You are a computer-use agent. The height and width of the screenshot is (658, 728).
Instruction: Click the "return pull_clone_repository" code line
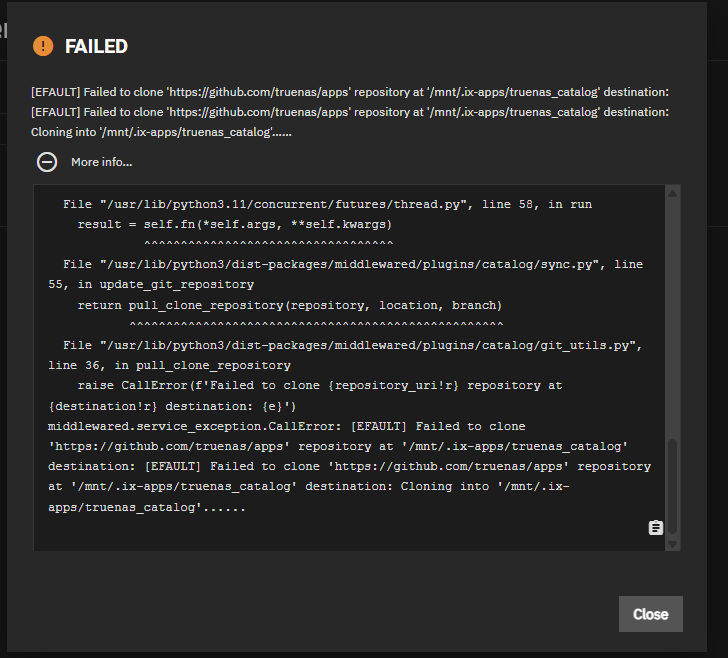(x=290, y=305)
